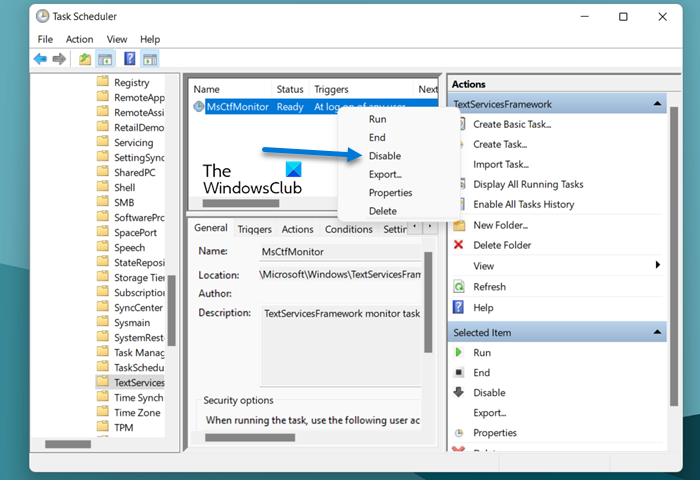Choose Delete in the context menu
The image size is (700, 480).
coord(383,211)
